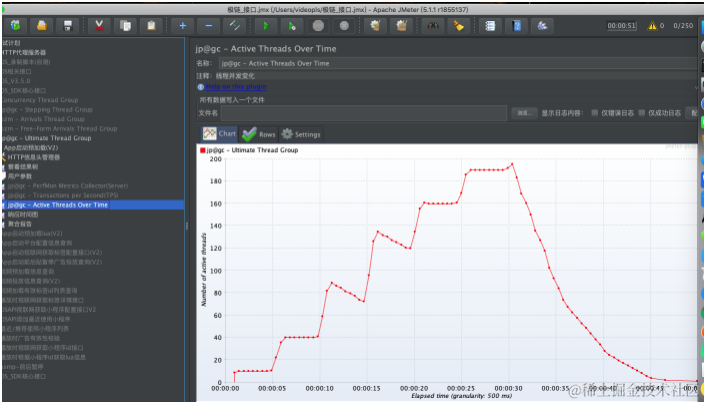Image resolution: width=705 pixels, height=404 pixels.
Task: Select the Concurrency Thread Group node
Action: (40, 100)
